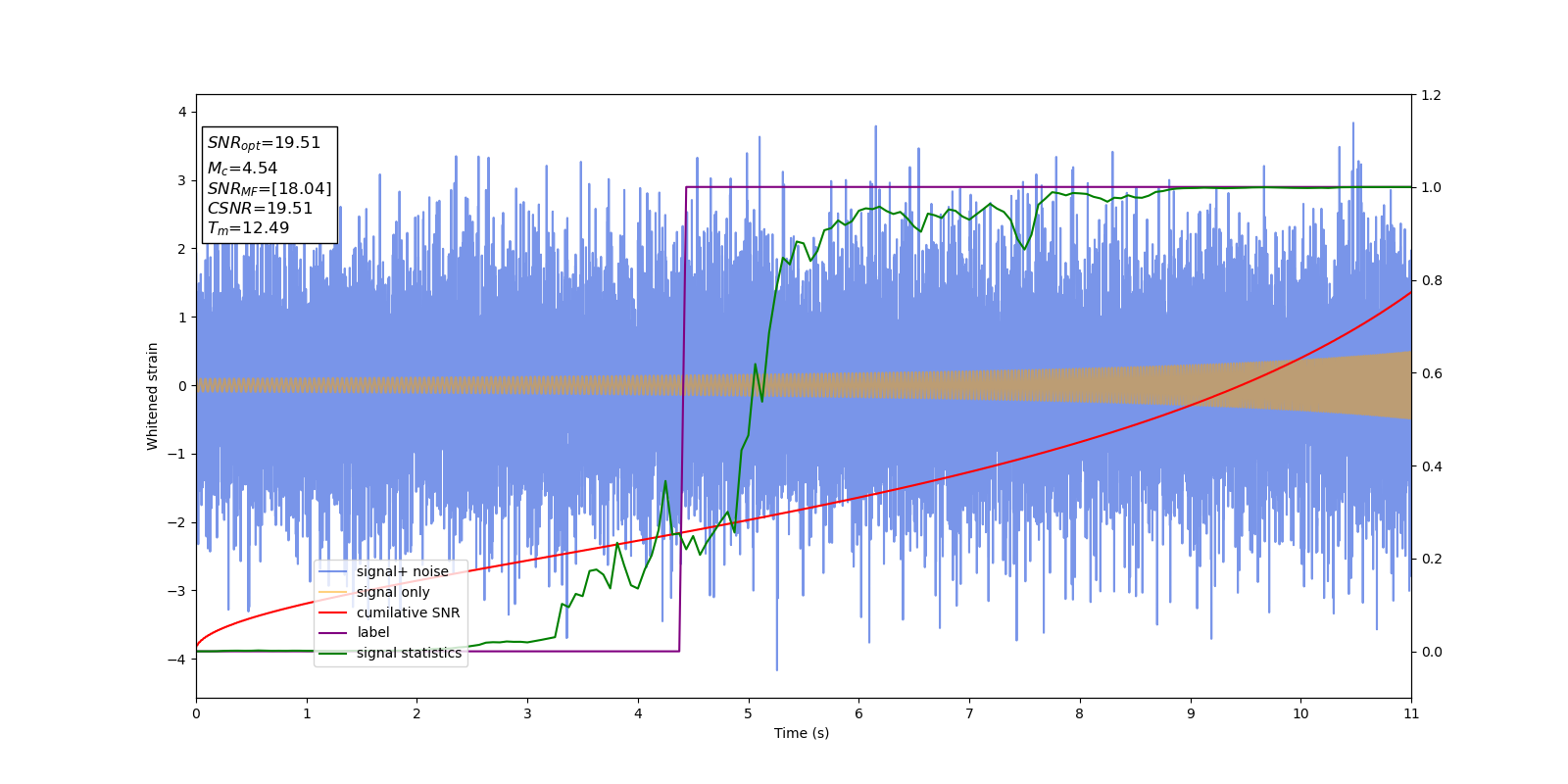The image size is (1568, 784).
Task: Click the blue signal+ noise legend line swatch
Action: point(333,571)
